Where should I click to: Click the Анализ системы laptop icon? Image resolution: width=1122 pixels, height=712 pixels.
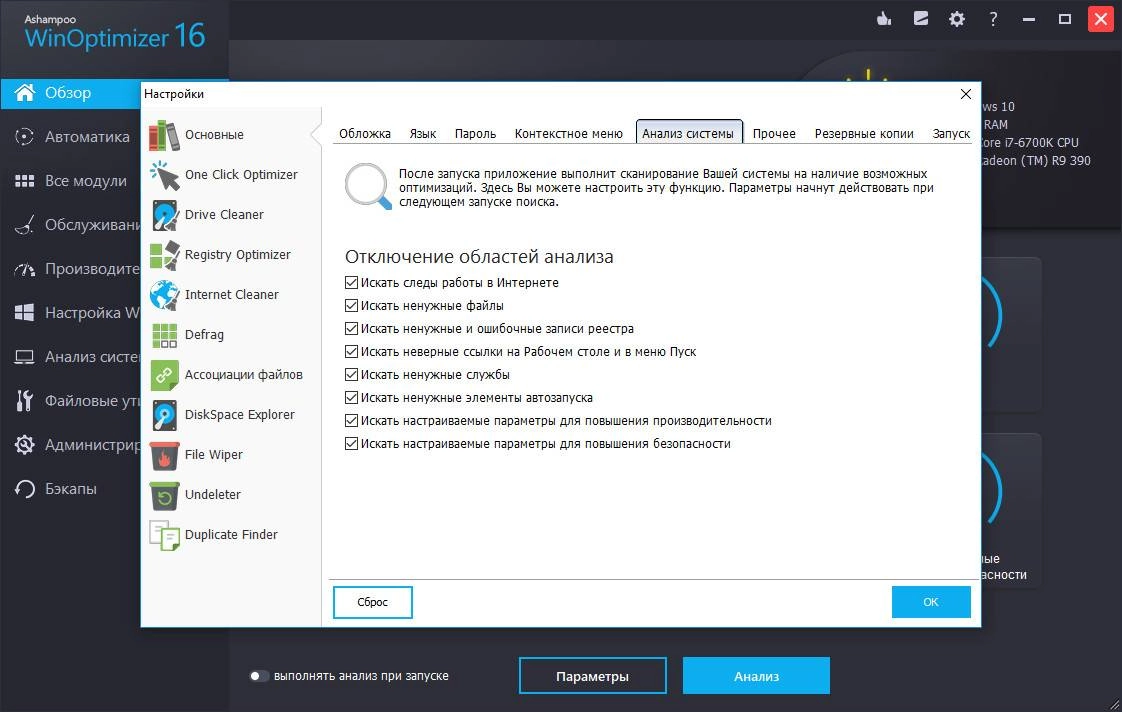click(x=24, y=357)
